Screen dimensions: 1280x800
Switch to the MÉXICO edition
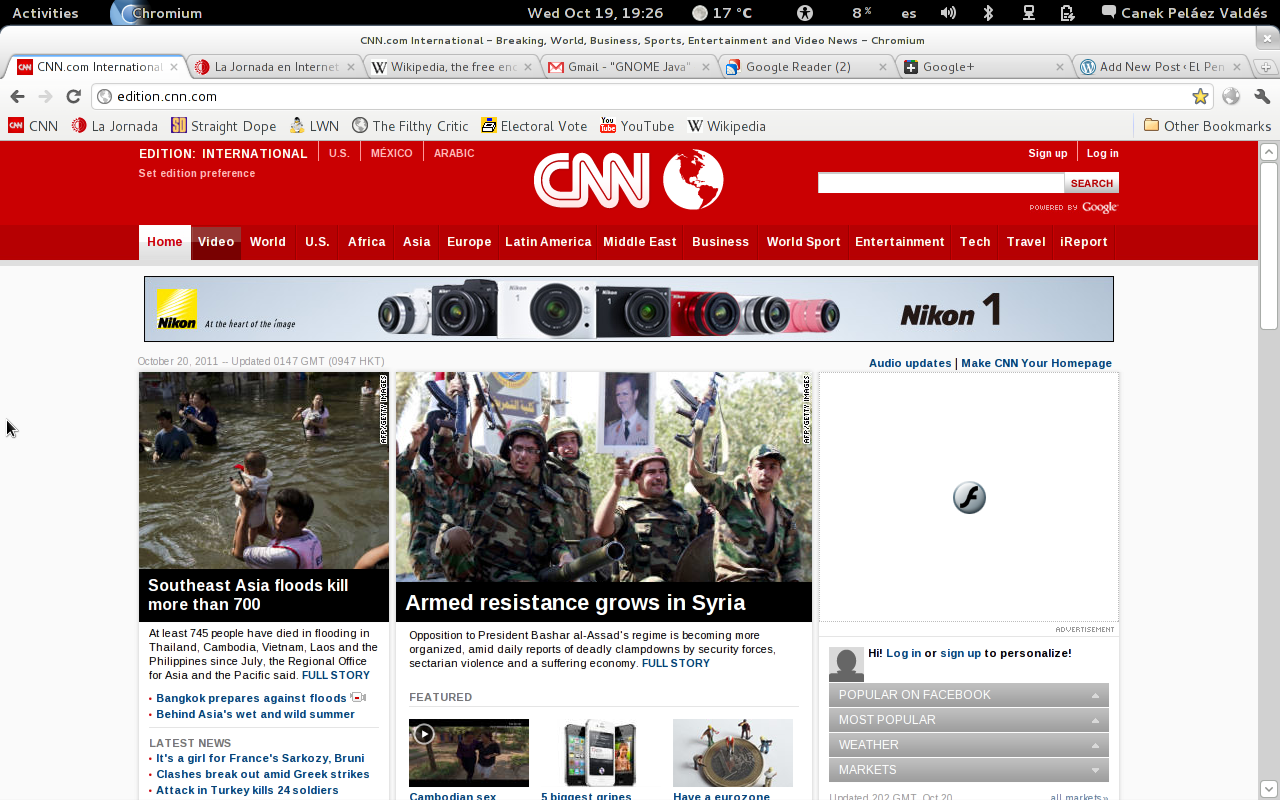(x=392, y=153)
